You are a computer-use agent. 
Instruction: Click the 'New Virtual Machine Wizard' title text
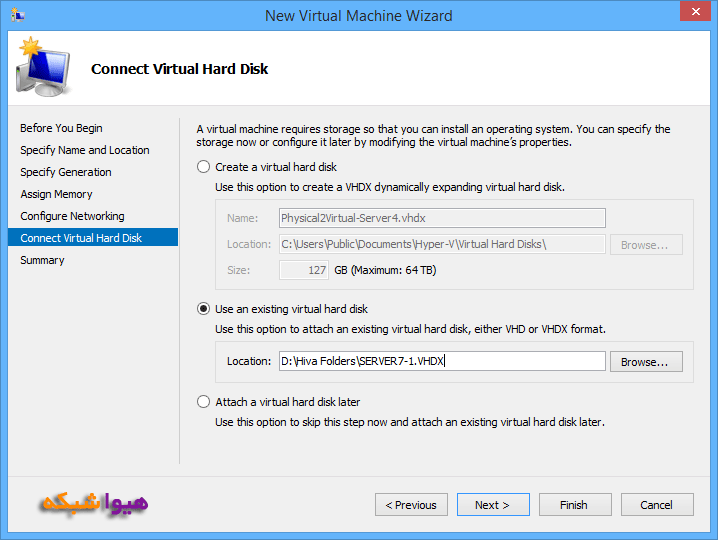359,16
